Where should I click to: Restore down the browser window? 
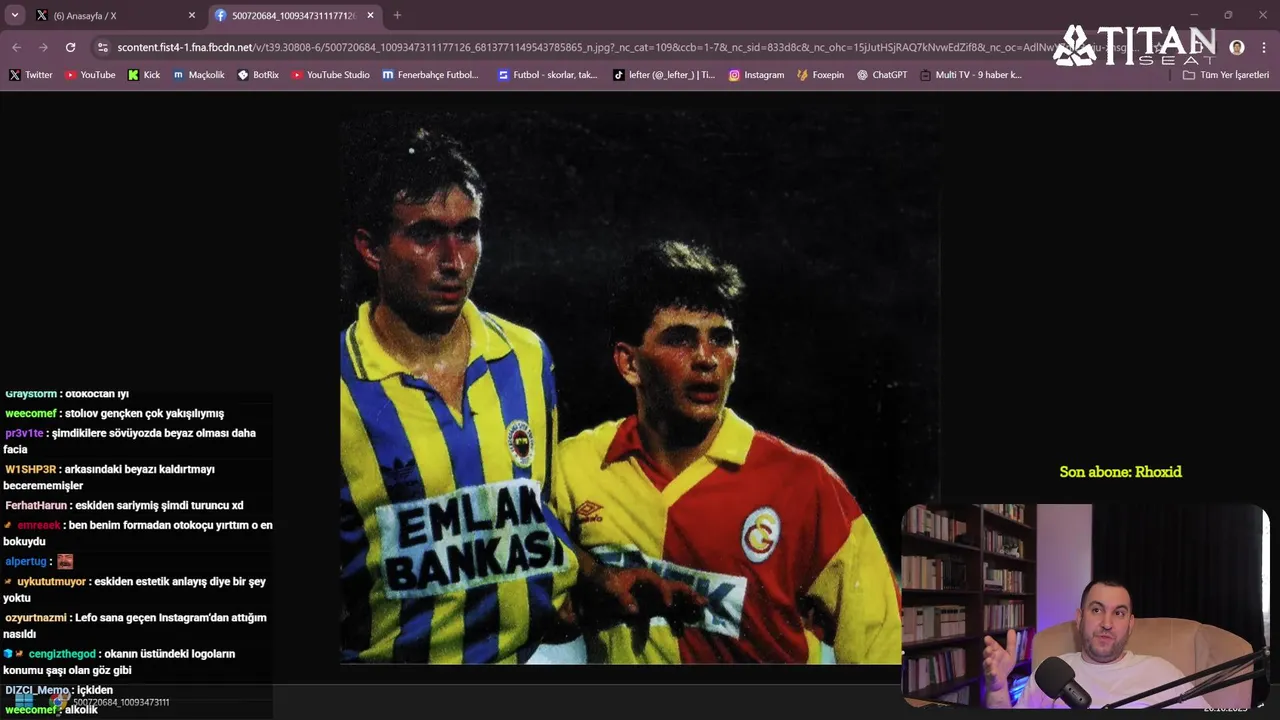[1228, 15]
